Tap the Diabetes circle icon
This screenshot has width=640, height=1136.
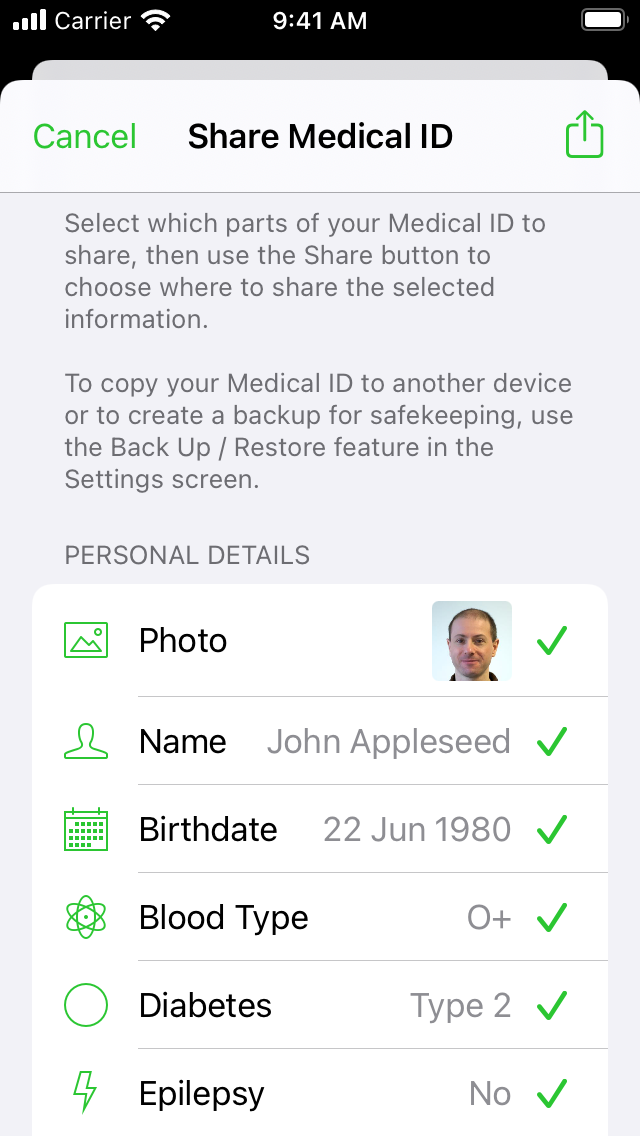click(85, 1005)
